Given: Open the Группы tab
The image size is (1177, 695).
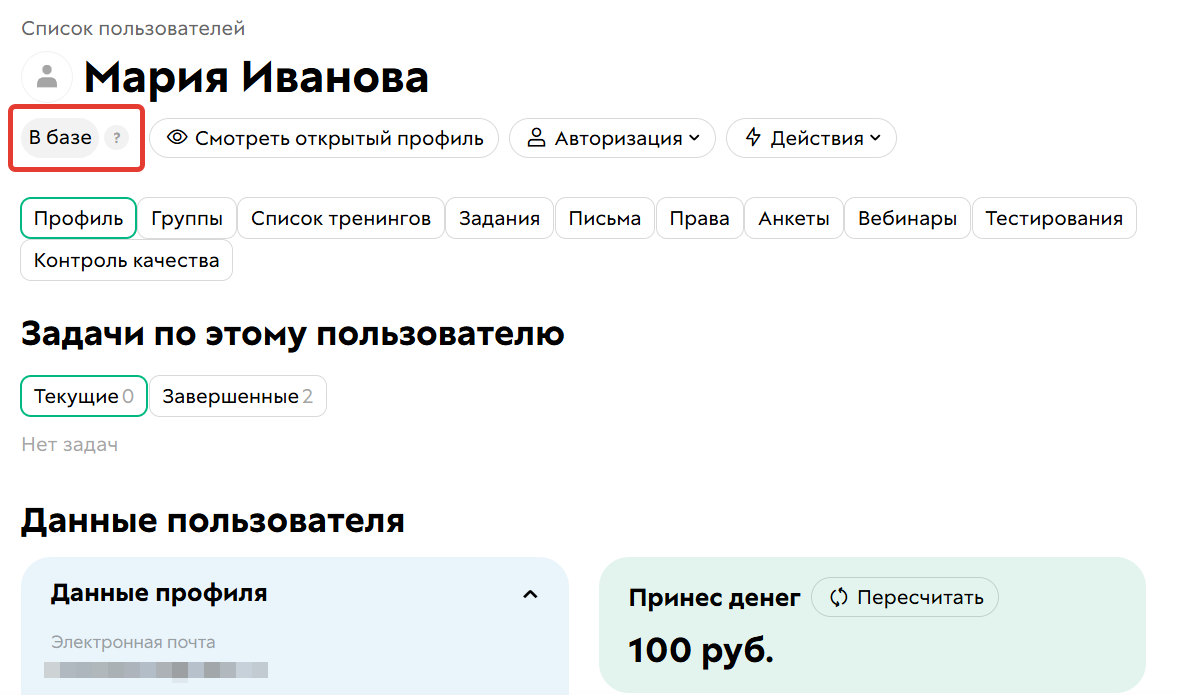Looking at the screenshot, I should tap(186, 218).
